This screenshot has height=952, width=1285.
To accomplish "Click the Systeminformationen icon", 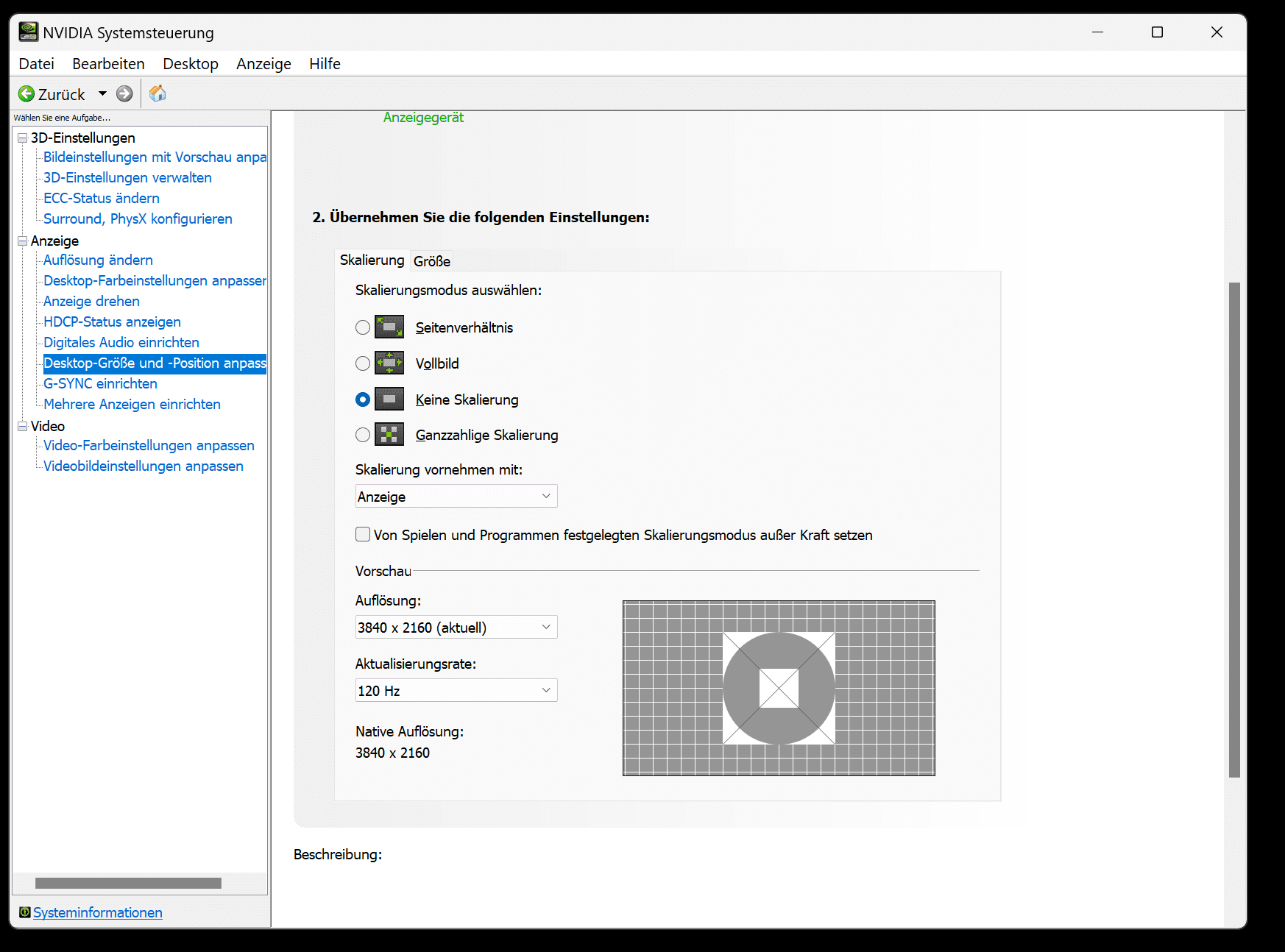I will point(25,912).
